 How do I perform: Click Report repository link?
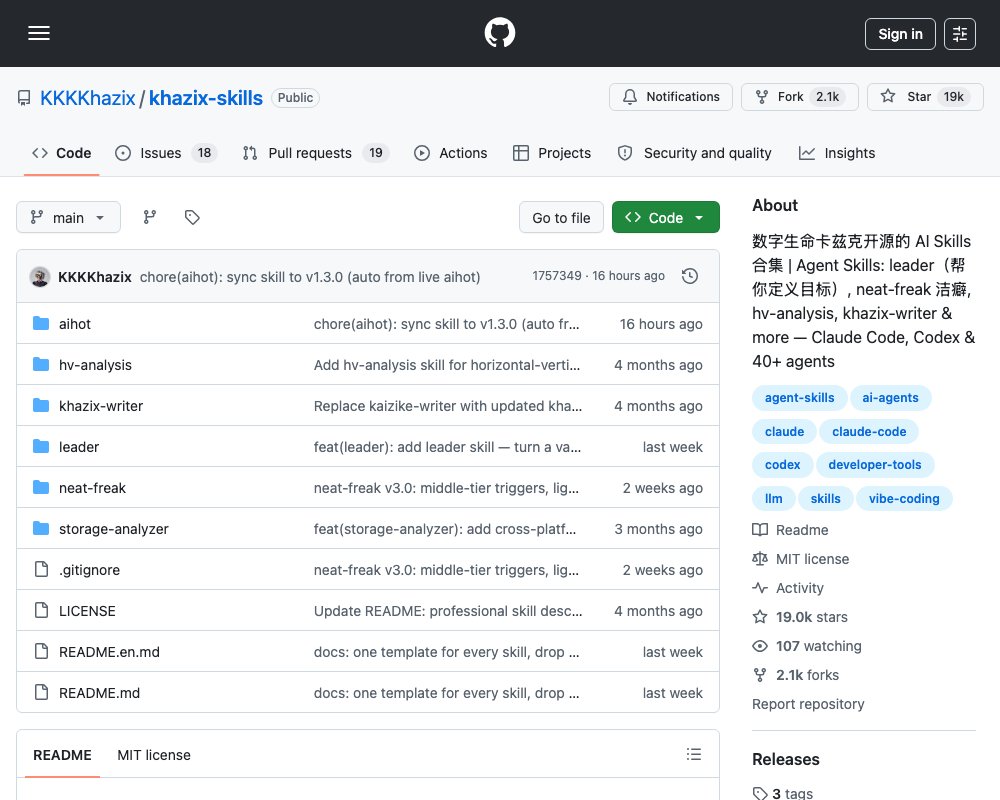pyautogui.click(x=808, y=704)
